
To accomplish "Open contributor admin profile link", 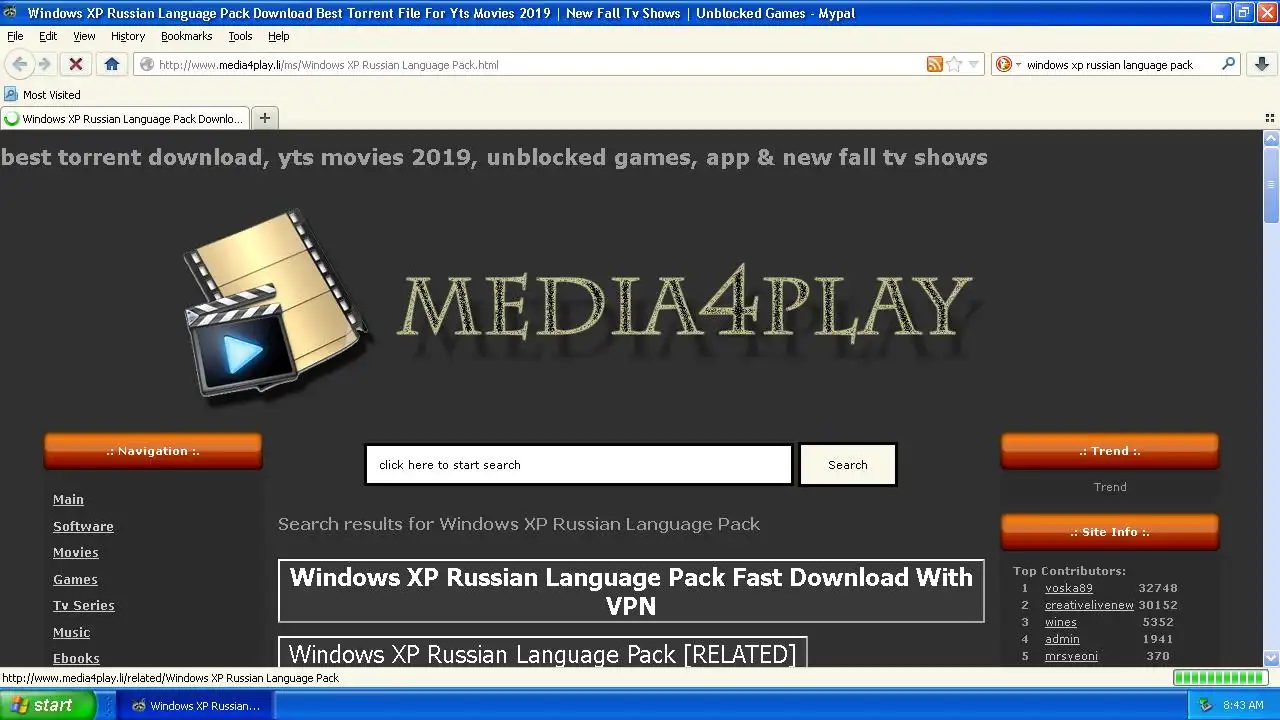I will click(1062, 639).
